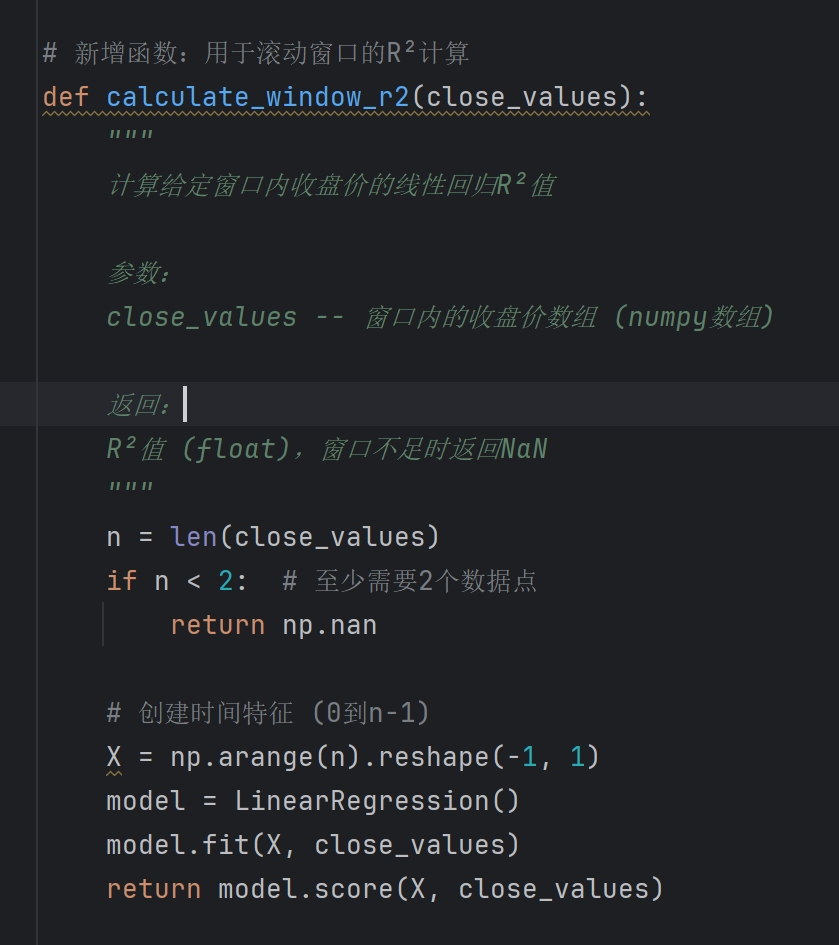Click the comment line above the function definition

tap(256, 53)
